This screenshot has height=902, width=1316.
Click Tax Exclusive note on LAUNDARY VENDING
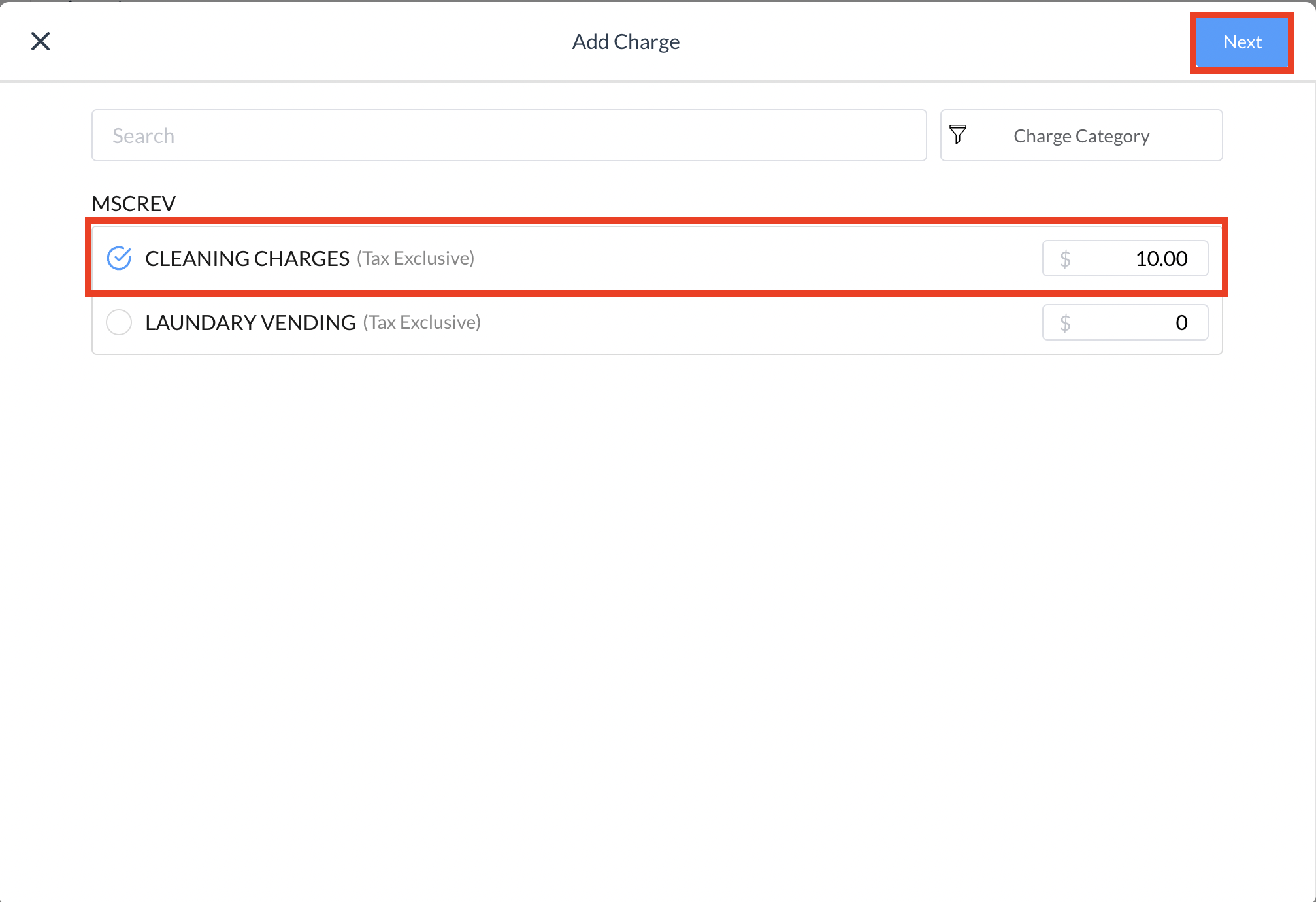click(x=422, y=323)
